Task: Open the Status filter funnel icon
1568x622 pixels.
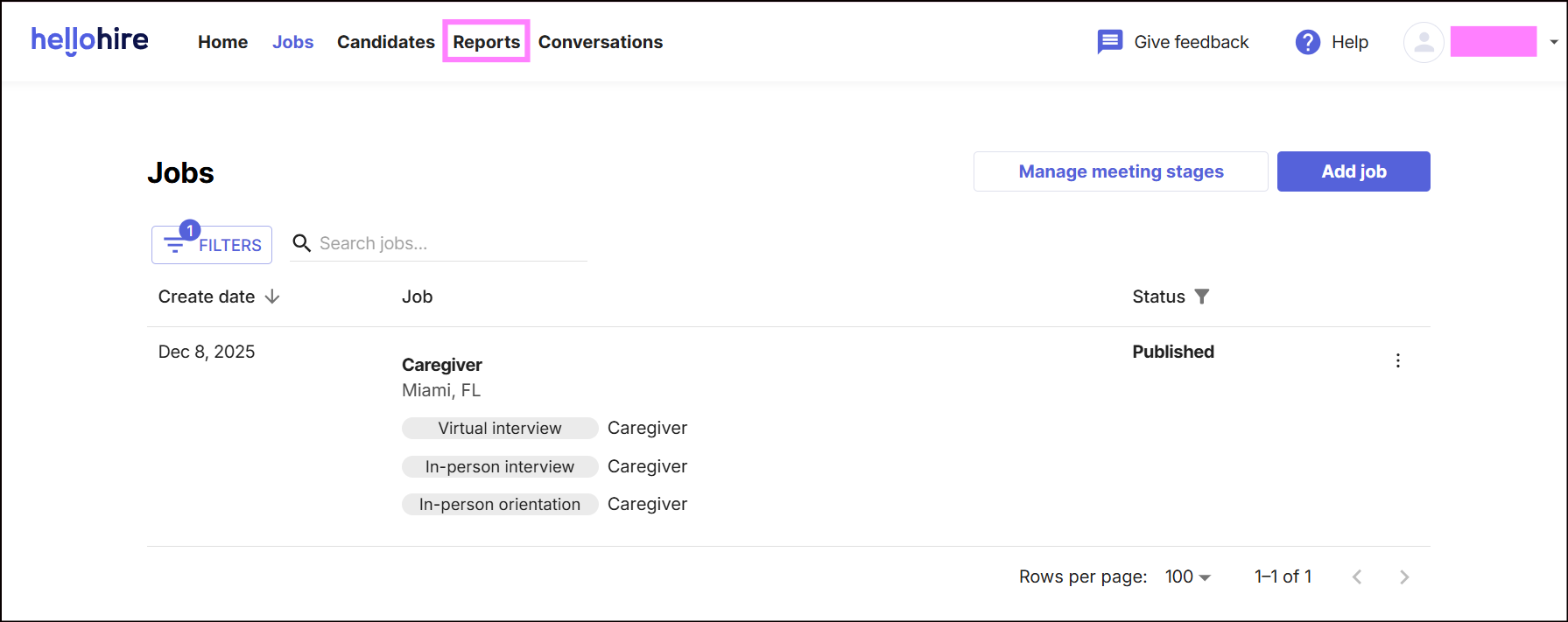Action: (x=1202, y=297)
